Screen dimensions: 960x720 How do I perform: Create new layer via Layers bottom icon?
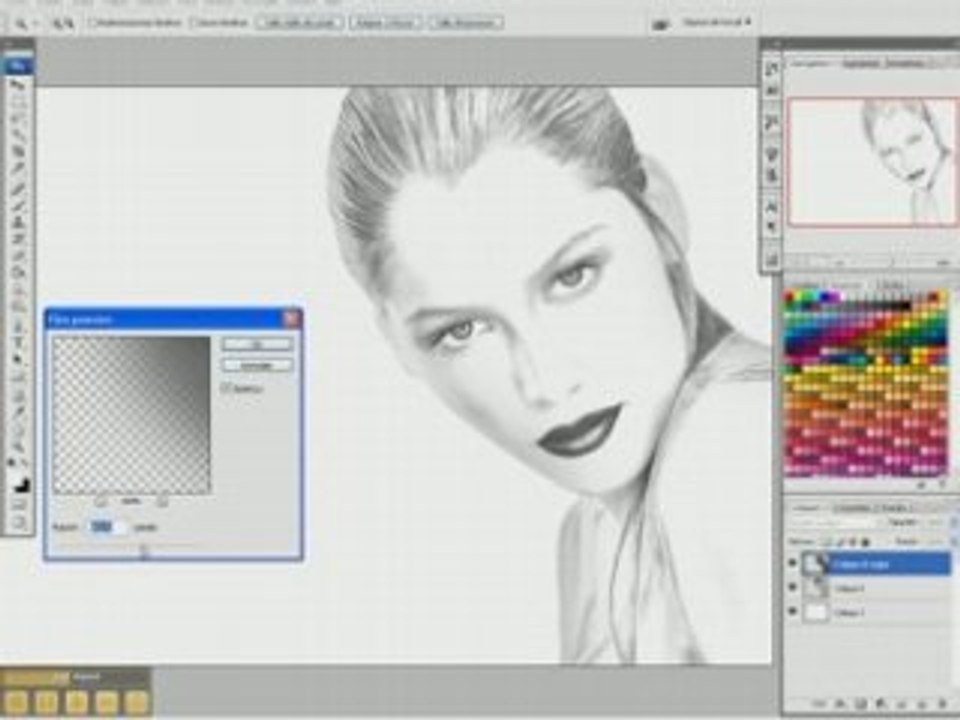click(x=921, y=704)
